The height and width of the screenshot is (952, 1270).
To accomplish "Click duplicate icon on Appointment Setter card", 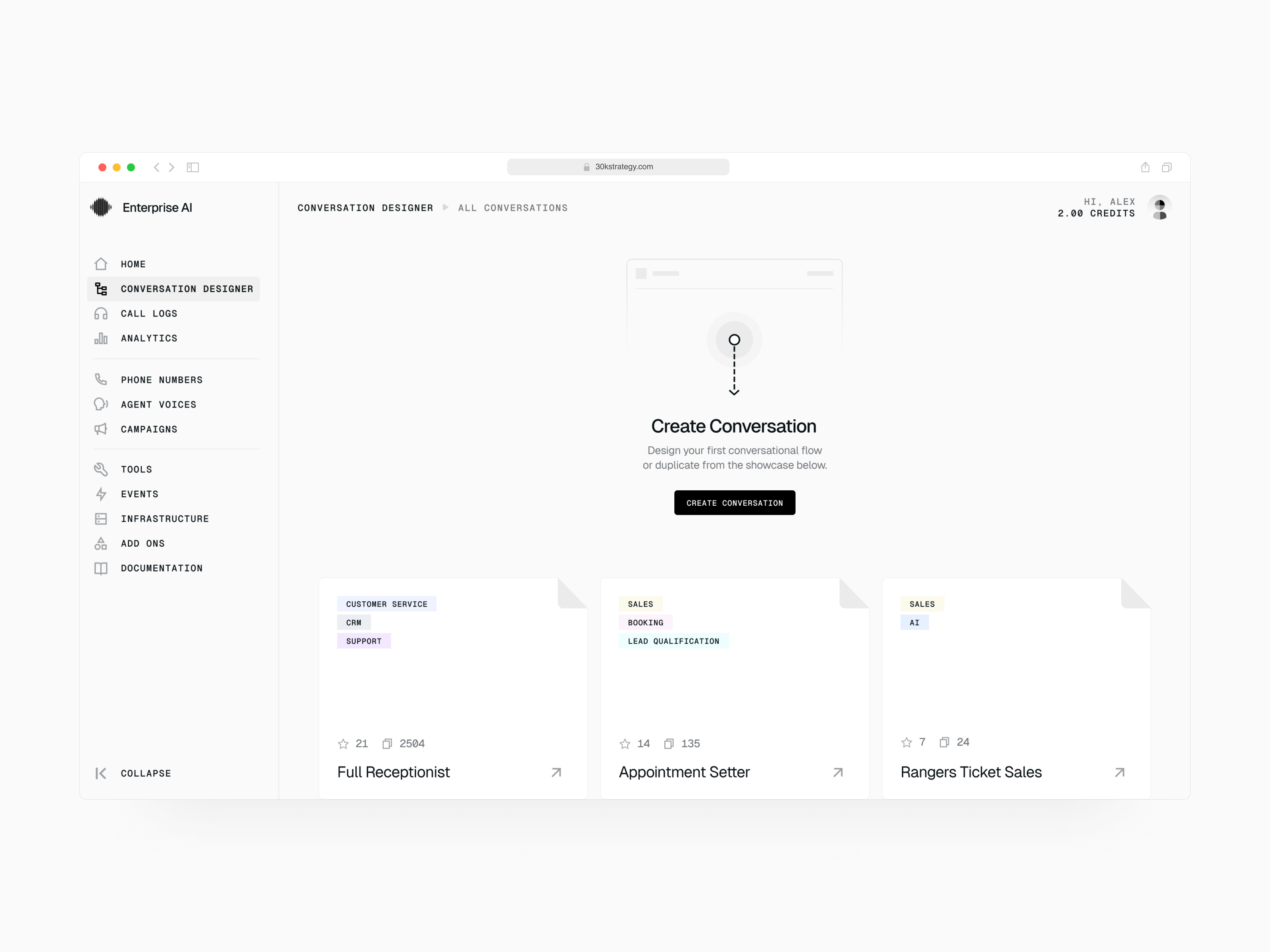I will pyautogui.click(x=669, y=744).
